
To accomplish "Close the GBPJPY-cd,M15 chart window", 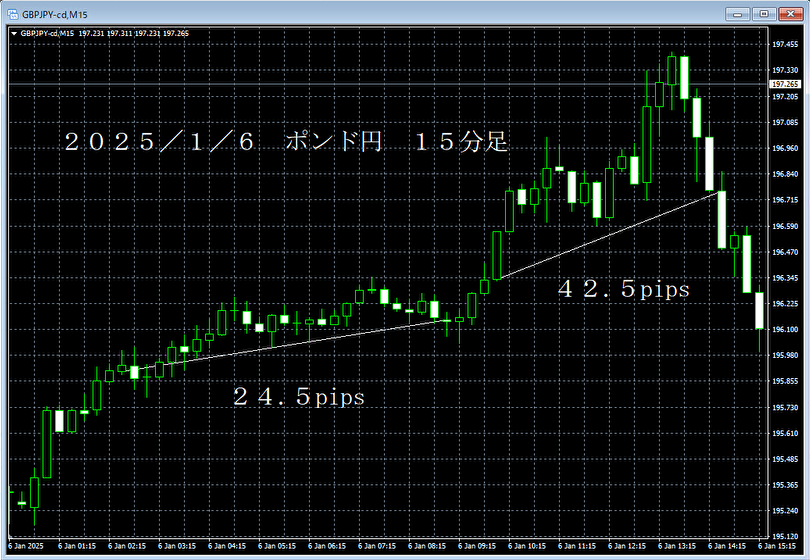I will [x=790, y=14].
